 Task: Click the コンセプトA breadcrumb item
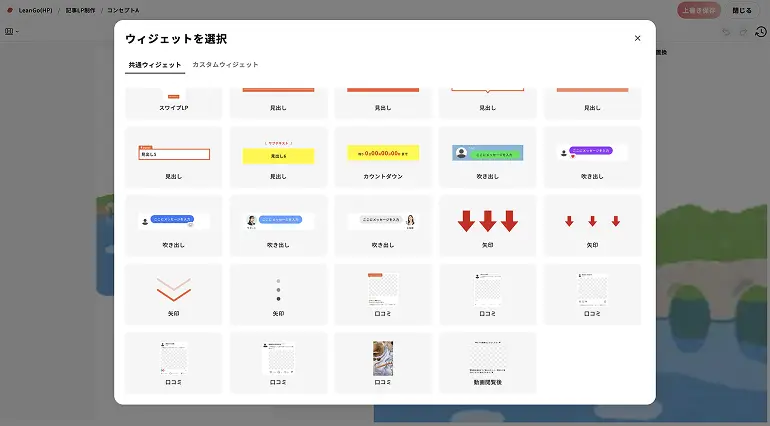click(x=123, y=10)
